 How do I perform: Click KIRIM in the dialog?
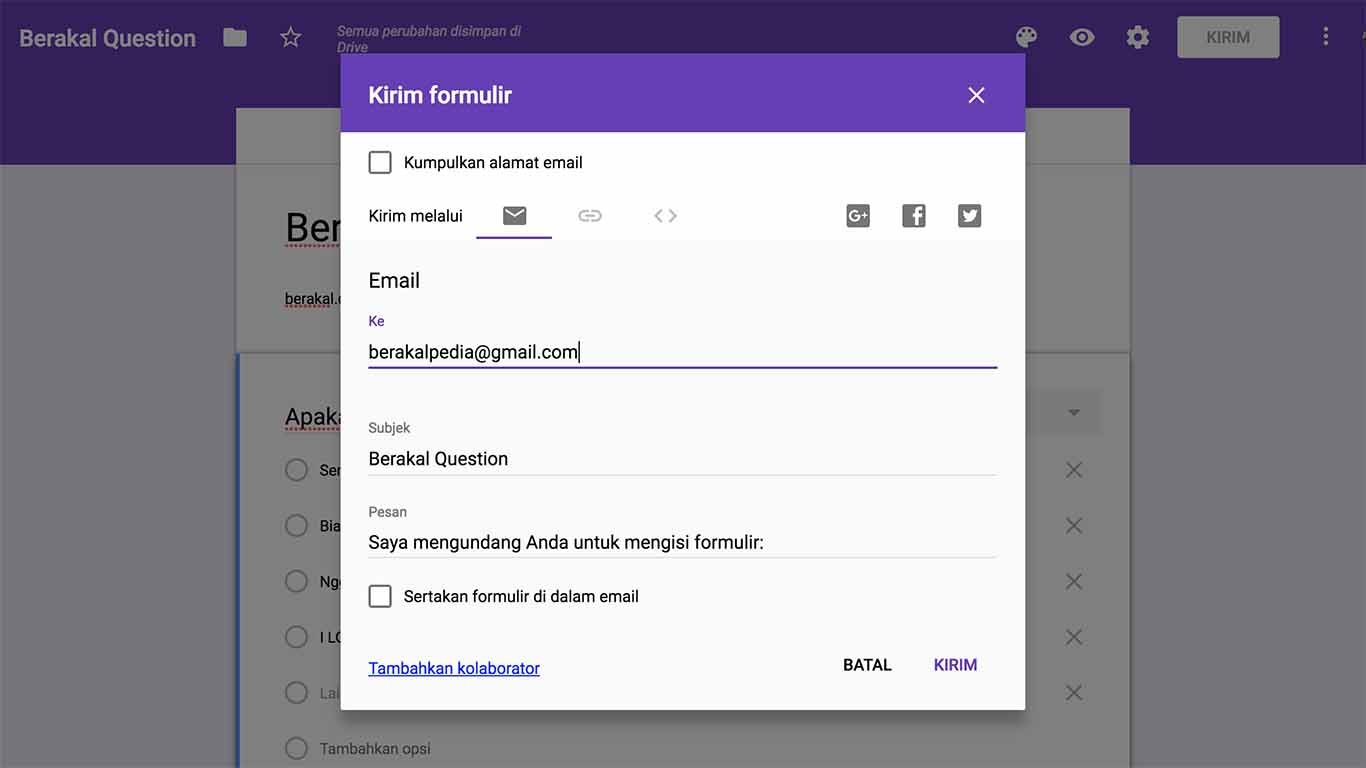coord(955,665)
